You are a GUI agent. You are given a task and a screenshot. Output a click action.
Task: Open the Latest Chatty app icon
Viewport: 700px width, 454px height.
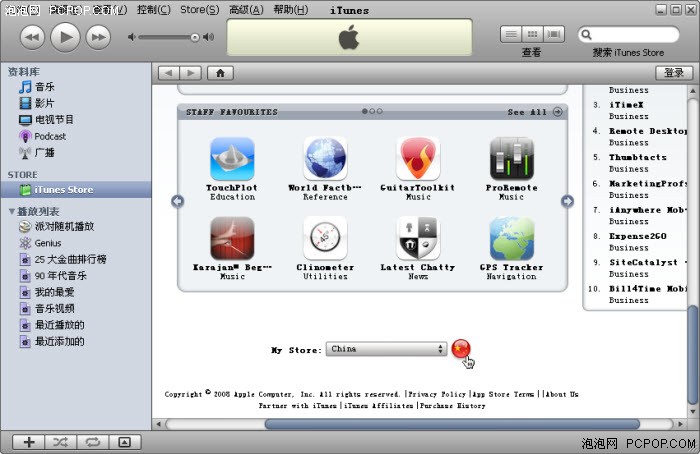(418, 238)
